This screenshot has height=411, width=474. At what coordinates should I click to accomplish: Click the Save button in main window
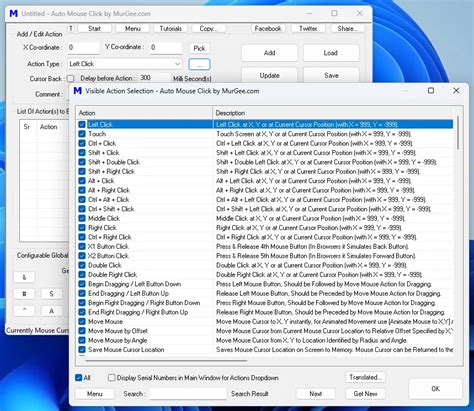(331, 75)
